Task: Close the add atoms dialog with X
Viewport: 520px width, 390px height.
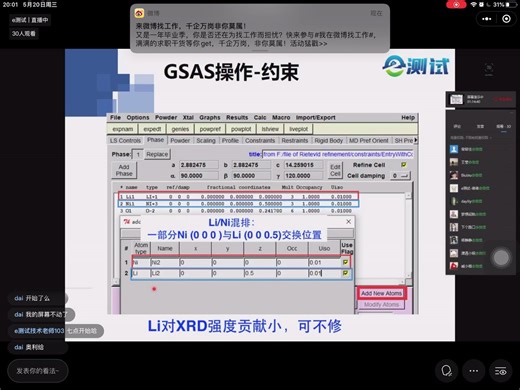Action: (348, 222)
